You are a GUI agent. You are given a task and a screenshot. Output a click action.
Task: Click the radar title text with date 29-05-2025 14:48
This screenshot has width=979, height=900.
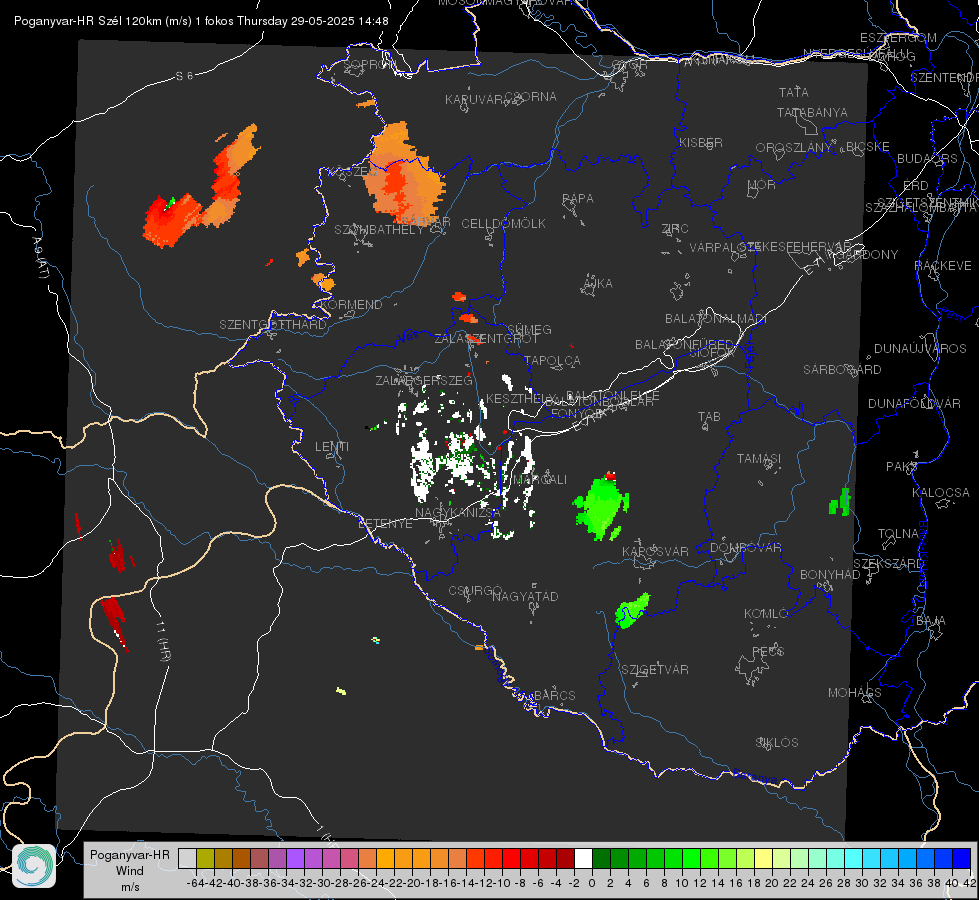[201, 21]
